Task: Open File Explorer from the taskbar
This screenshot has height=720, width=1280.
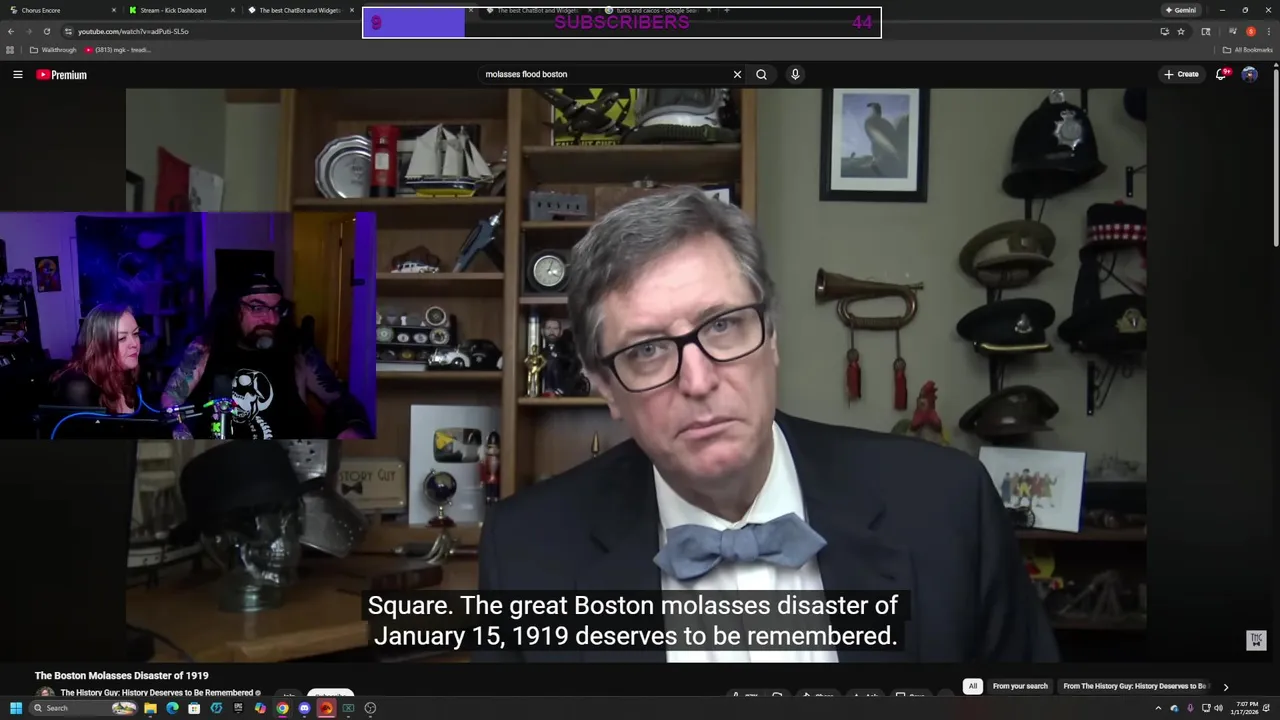Action: (150, 708)
